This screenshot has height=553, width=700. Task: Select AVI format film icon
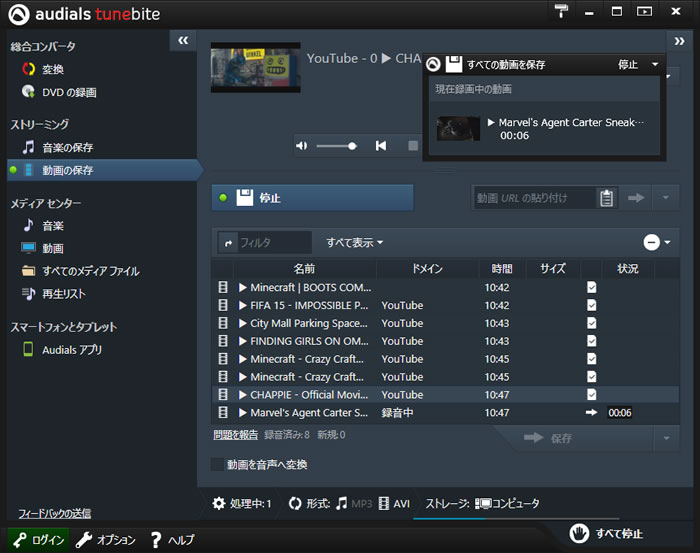(383, 503)
